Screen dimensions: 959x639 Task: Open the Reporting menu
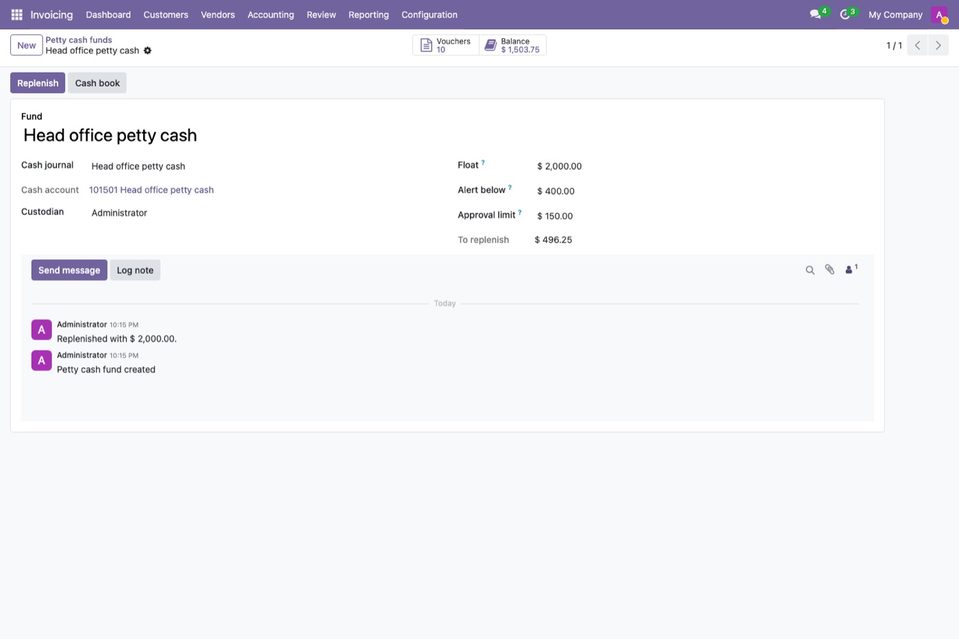[x=368, y=15]
